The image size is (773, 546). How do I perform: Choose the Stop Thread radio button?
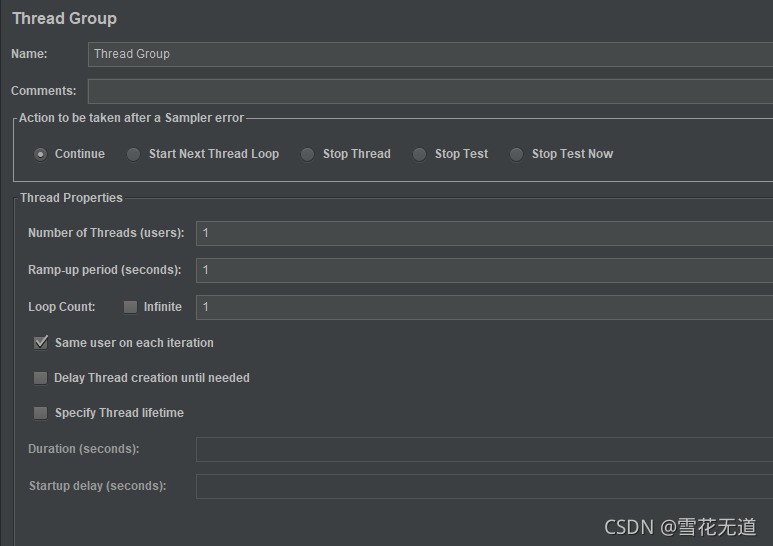pos(308,154)
